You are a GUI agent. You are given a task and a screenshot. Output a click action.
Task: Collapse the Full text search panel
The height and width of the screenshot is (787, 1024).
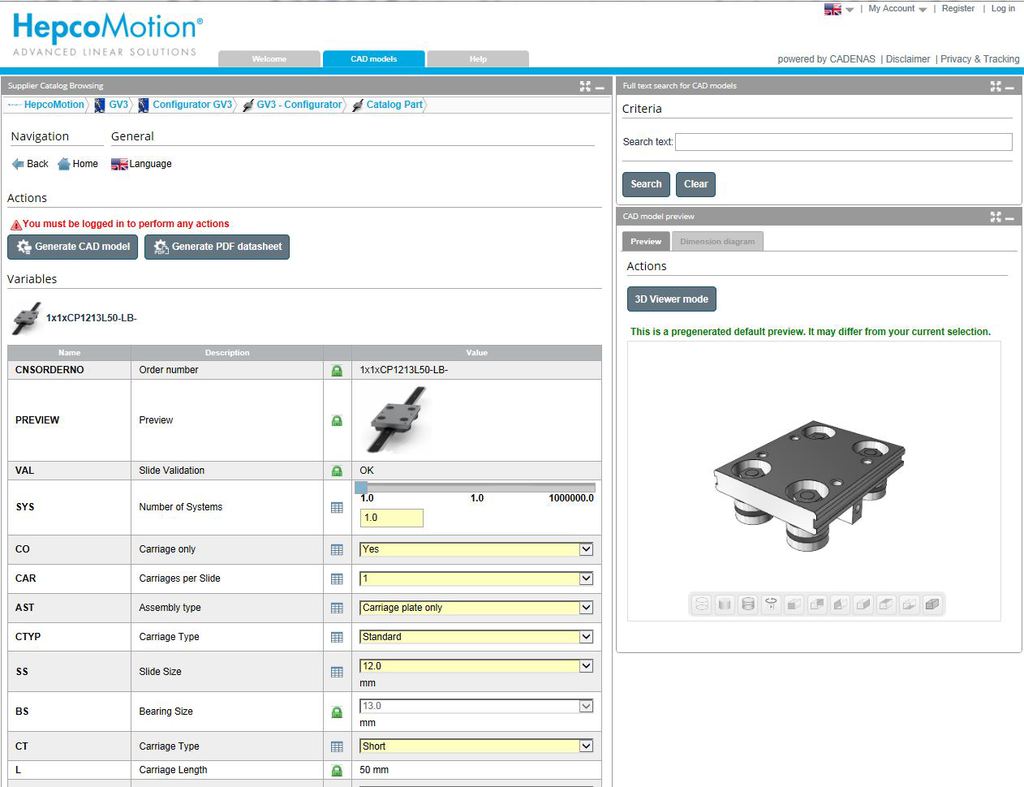pos(1010,88)
